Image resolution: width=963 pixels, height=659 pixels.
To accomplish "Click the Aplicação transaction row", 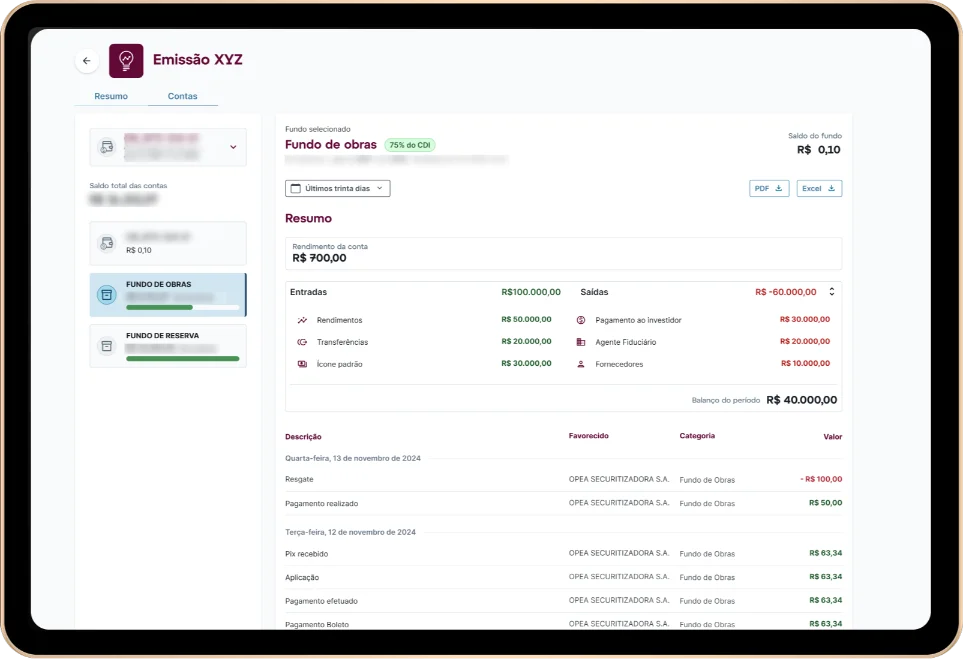I will click(x=563, y=577).
